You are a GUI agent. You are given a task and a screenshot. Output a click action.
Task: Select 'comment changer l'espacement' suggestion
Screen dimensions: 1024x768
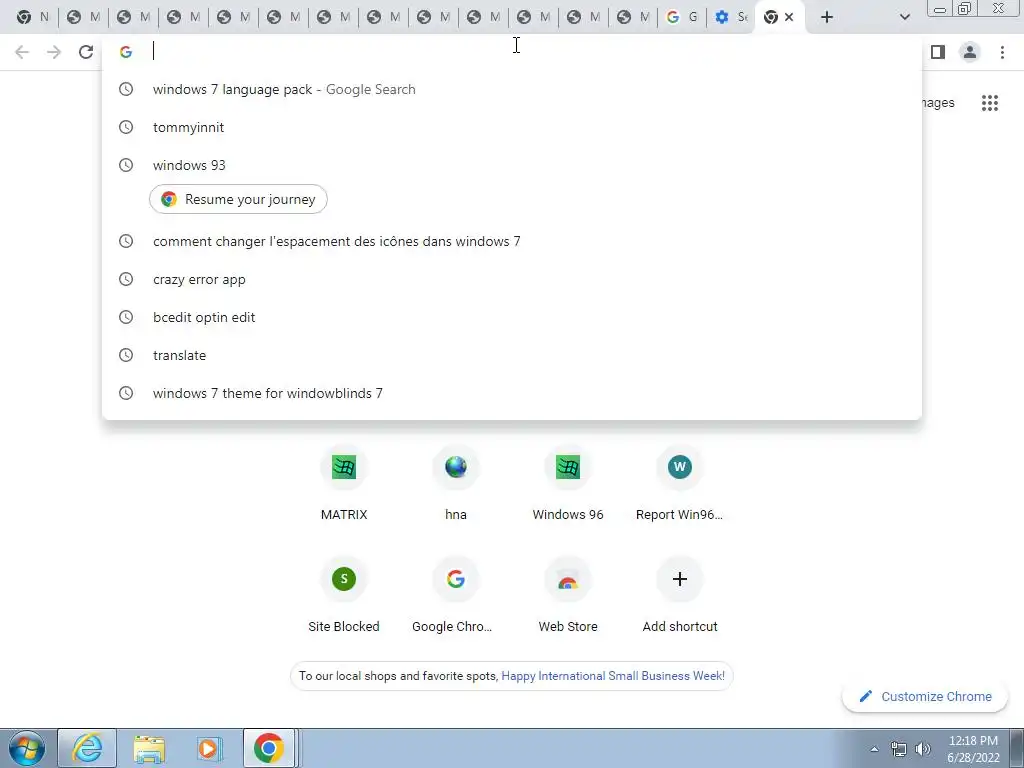tap(512, 242)
